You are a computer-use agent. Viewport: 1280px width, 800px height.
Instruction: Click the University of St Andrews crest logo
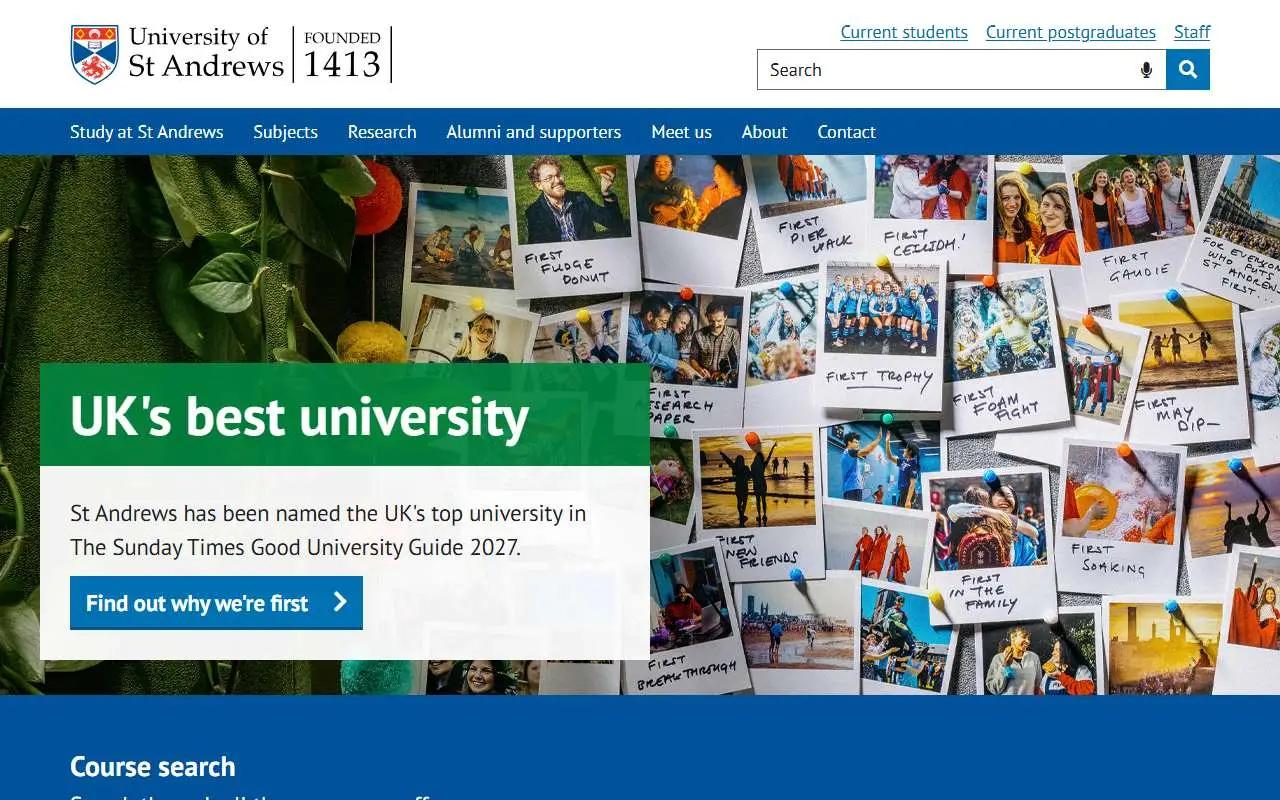coord(95,54)
